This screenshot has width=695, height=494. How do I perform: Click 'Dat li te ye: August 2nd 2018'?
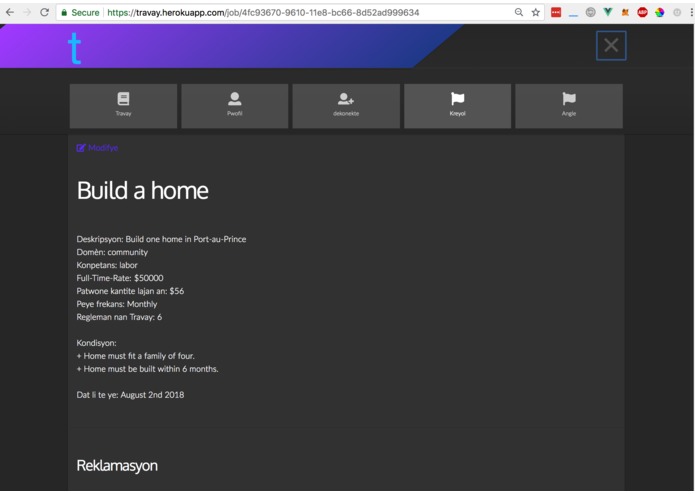pyautogui.click(x=130, y=395)
